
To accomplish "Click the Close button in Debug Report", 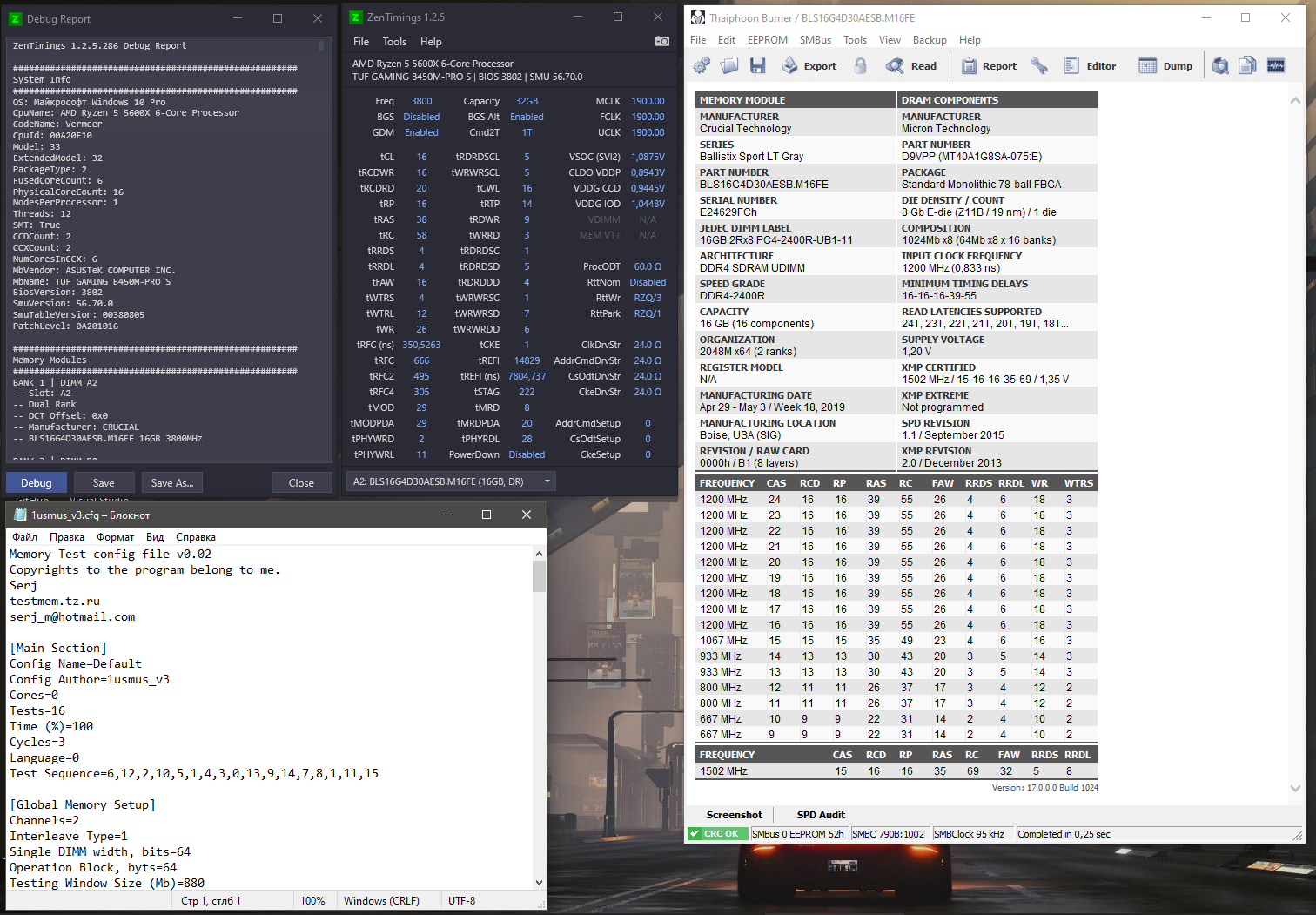I will [301, 483].
